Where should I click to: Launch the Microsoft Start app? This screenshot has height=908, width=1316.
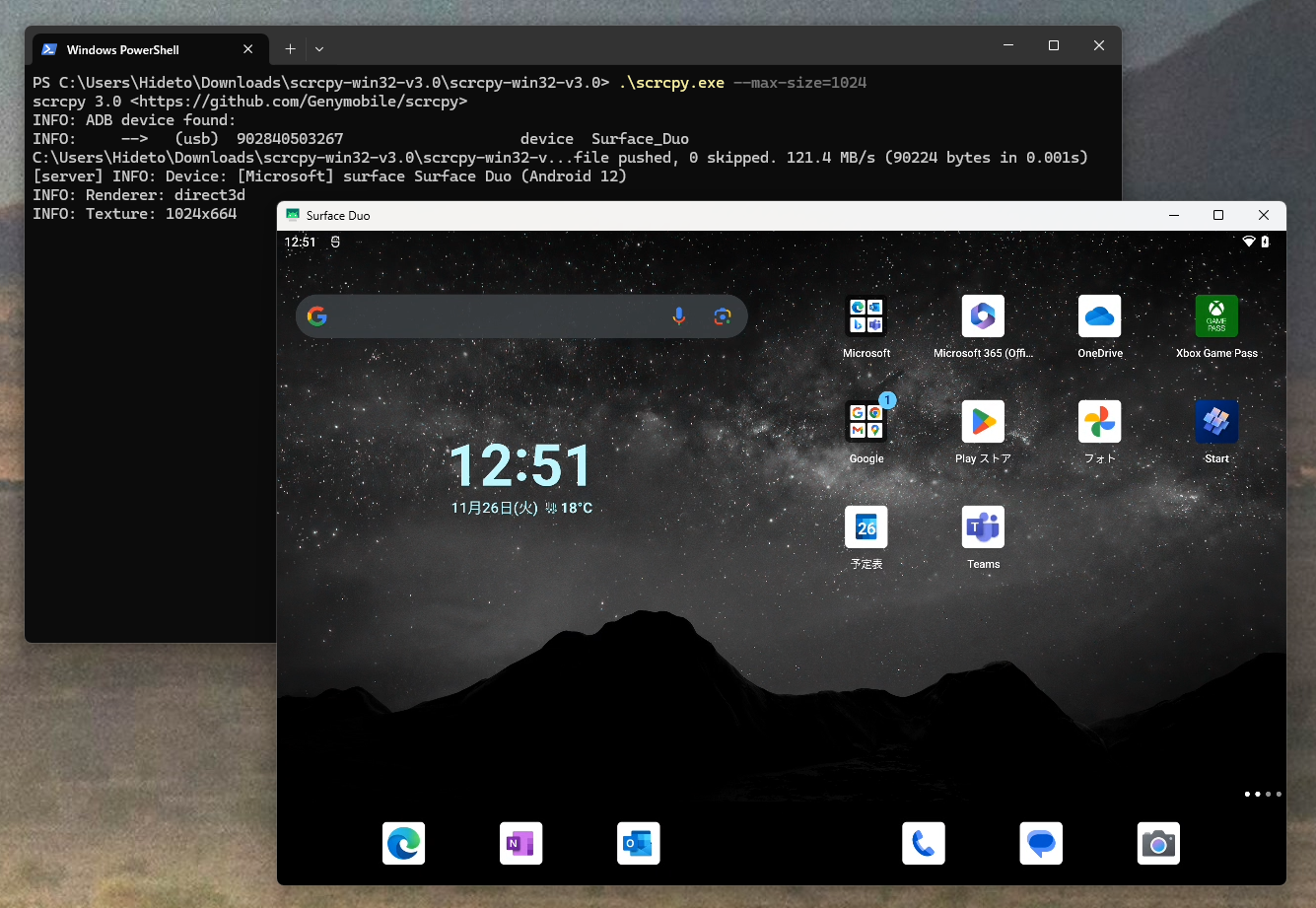1216,421
